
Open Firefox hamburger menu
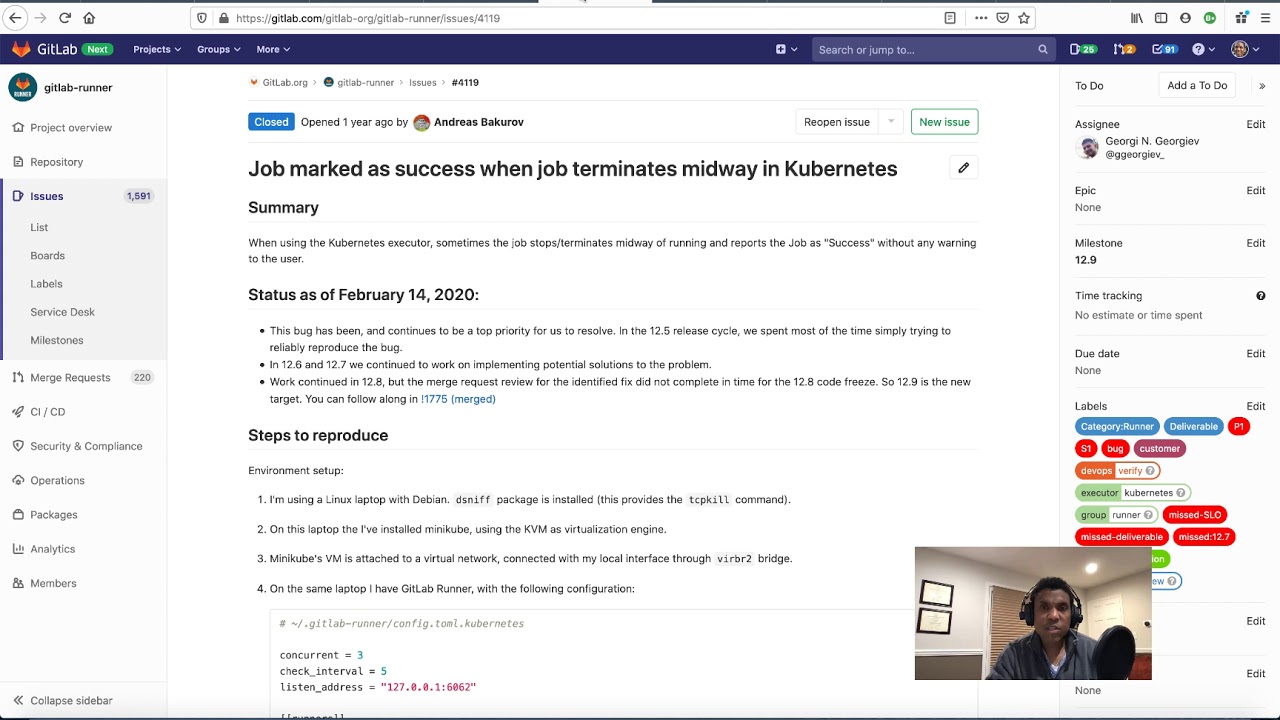coord(1266,18)
